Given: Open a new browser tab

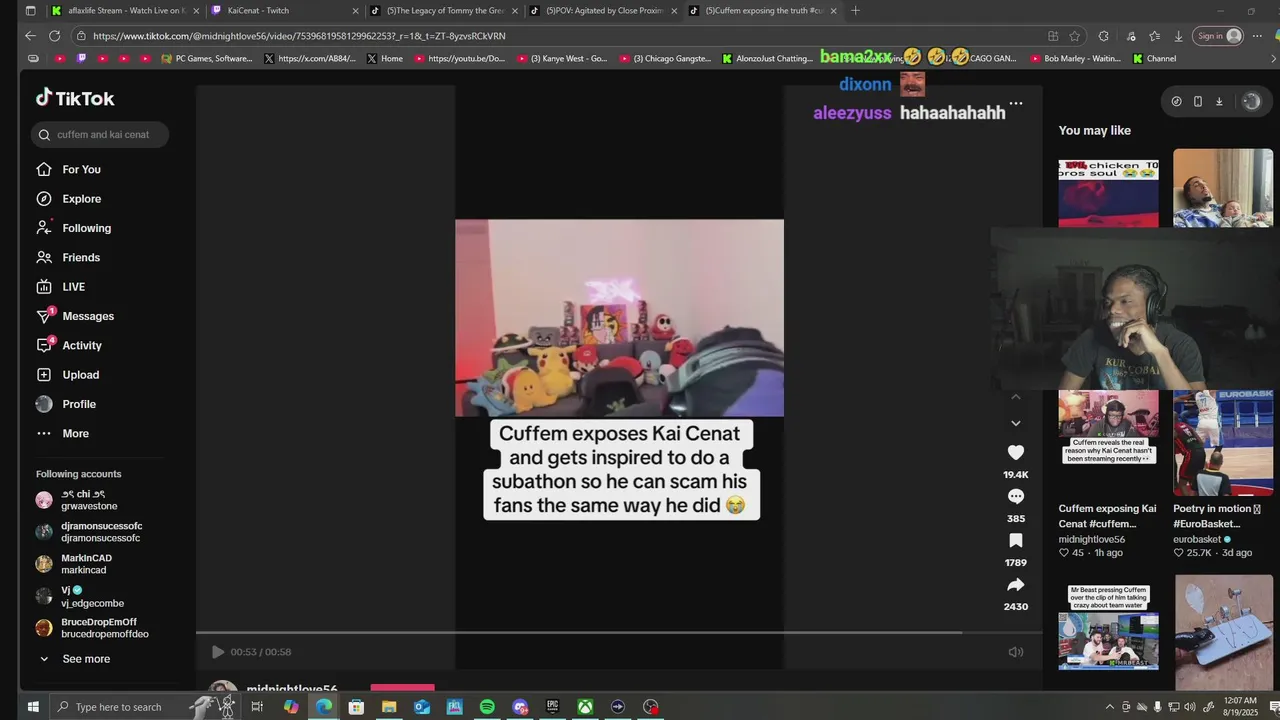Looking at the screenshot, I should (x=855, y=11).
